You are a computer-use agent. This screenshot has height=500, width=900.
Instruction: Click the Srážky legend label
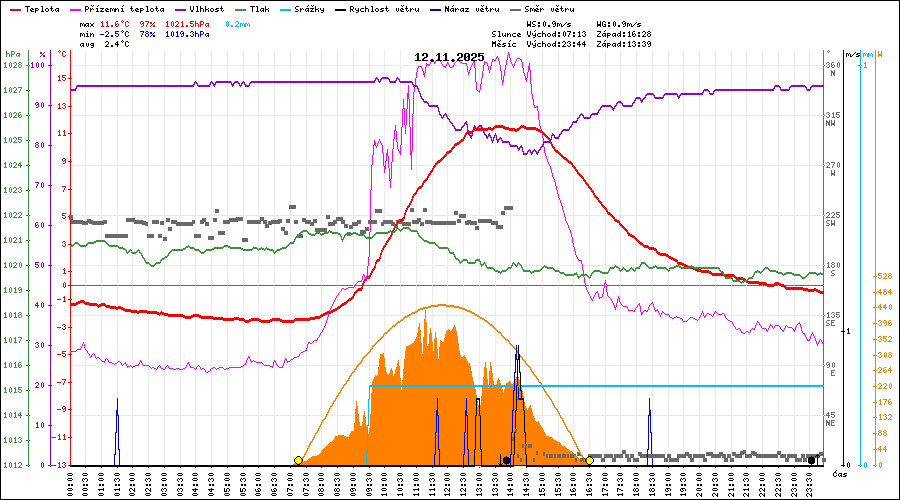coord(335,9)
